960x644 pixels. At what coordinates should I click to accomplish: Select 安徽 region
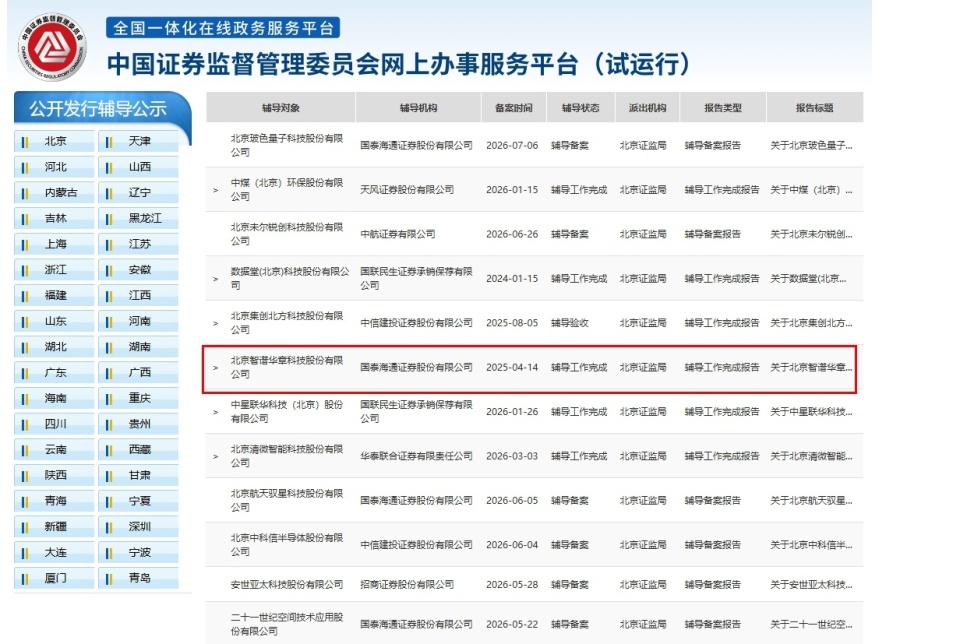point(138,270)
